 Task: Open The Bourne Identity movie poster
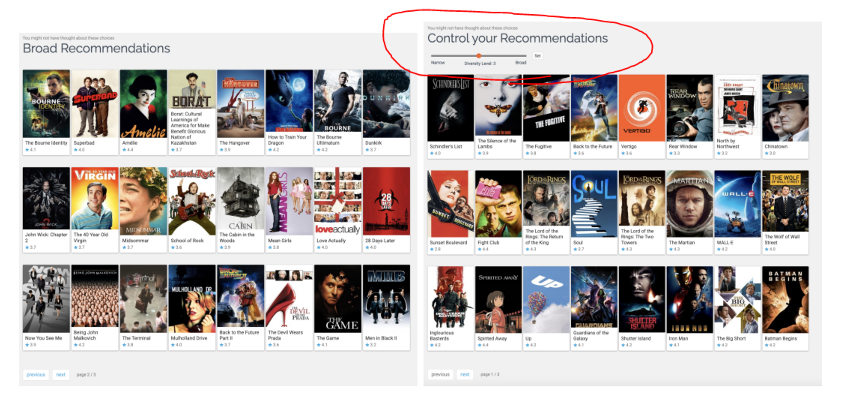click(45, 102)
